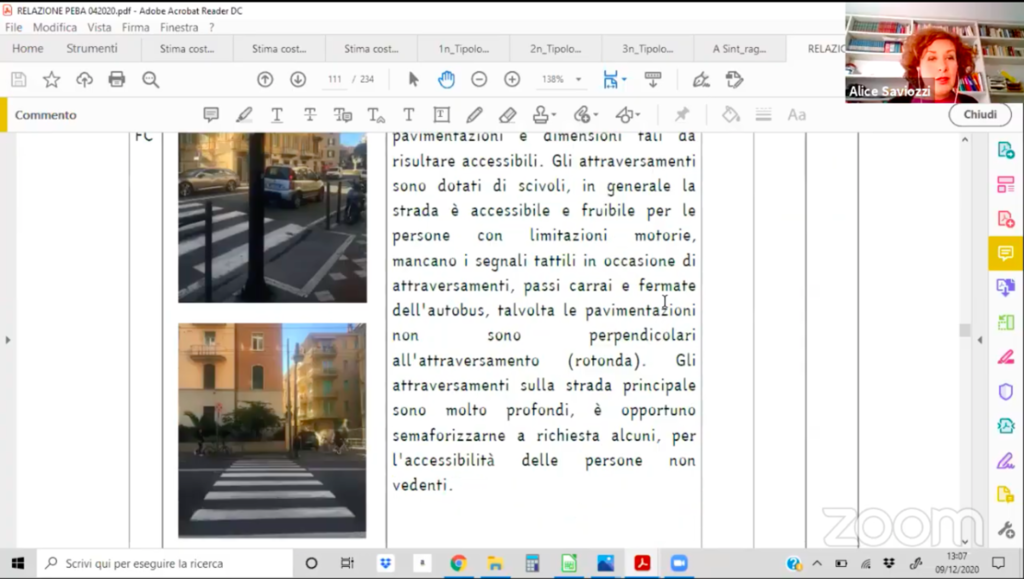Choose the strikethrough text tool
The width and height of the screenshot is (1024, 579).
click(310, 115)
